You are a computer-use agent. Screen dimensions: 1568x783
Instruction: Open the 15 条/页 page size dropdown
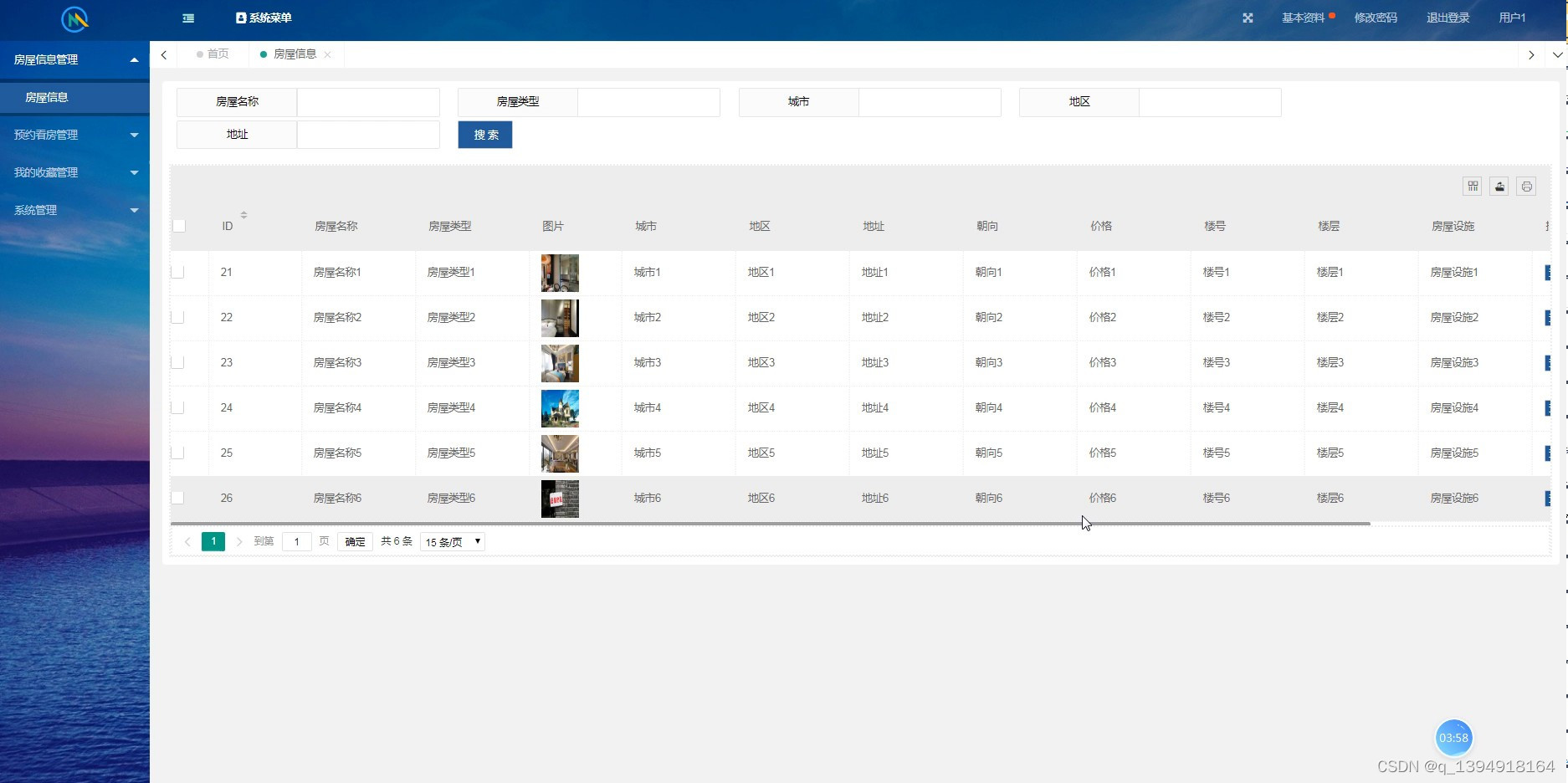click(453, 542)
